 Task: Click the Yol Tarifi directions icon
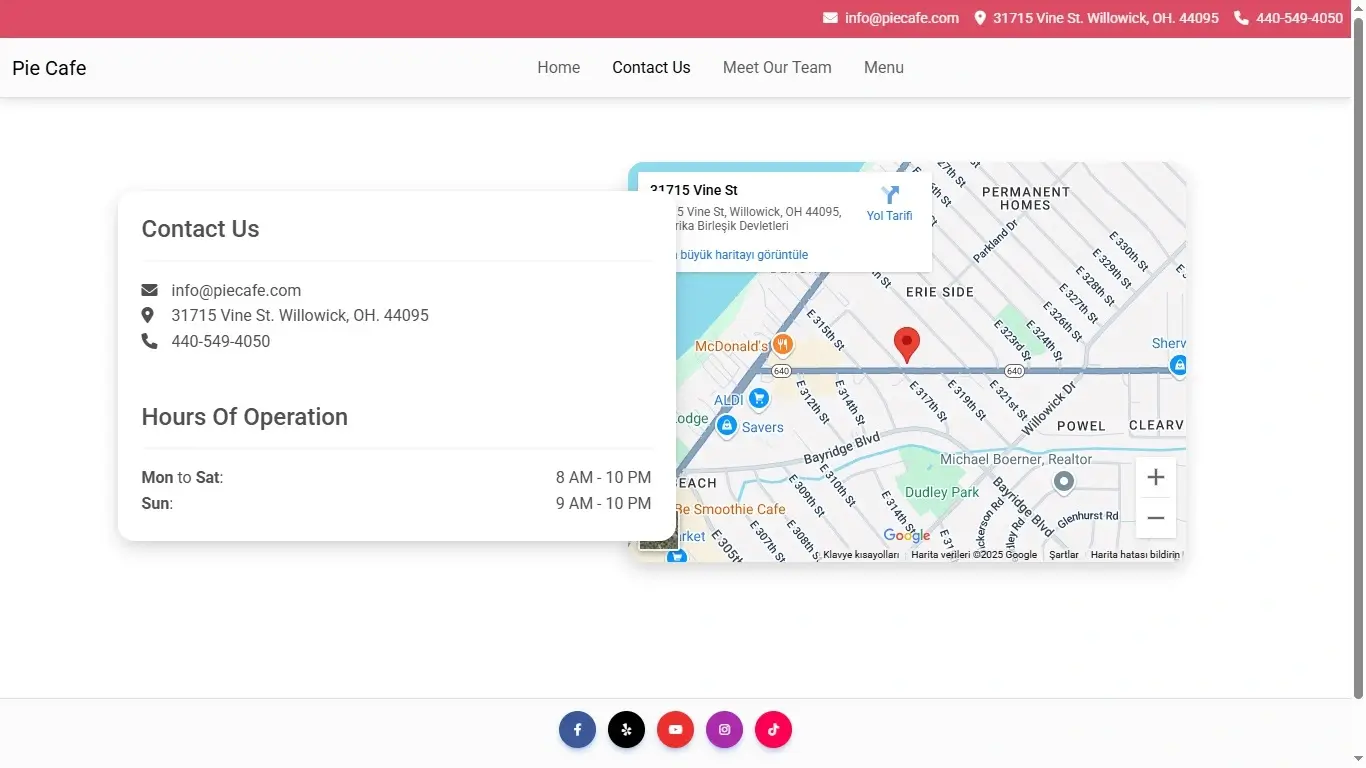click(890, 195)
